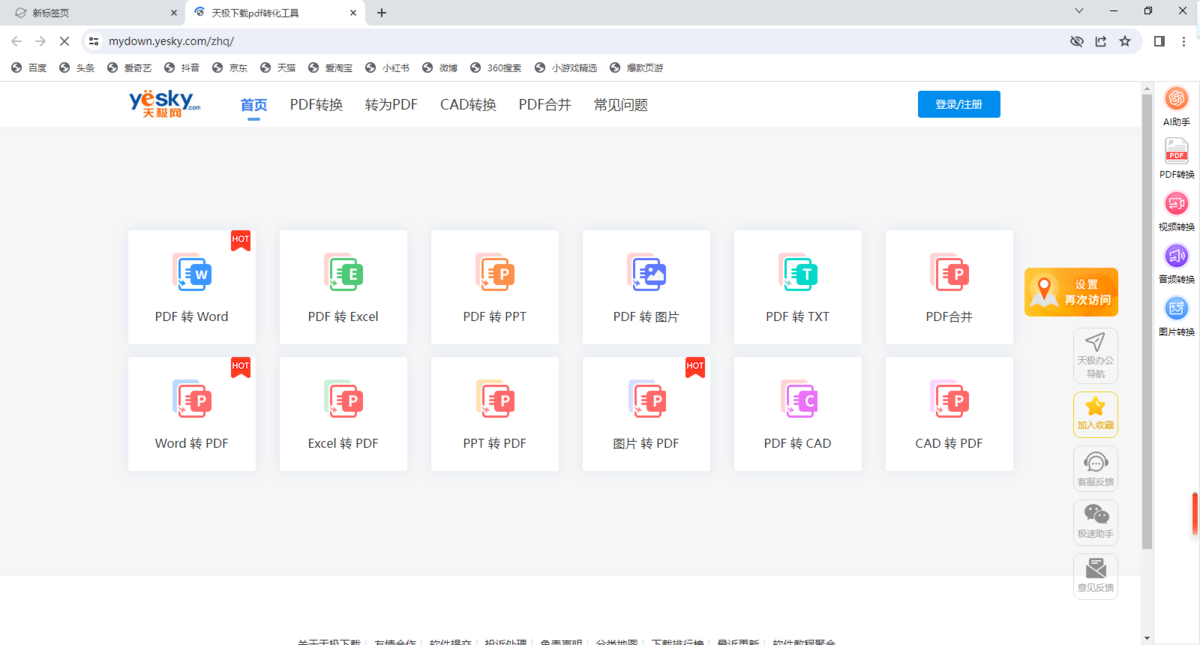
Task: Open AI助手 in the browser sidebar
Action: pyautogui.click(x=1176, y=98)
